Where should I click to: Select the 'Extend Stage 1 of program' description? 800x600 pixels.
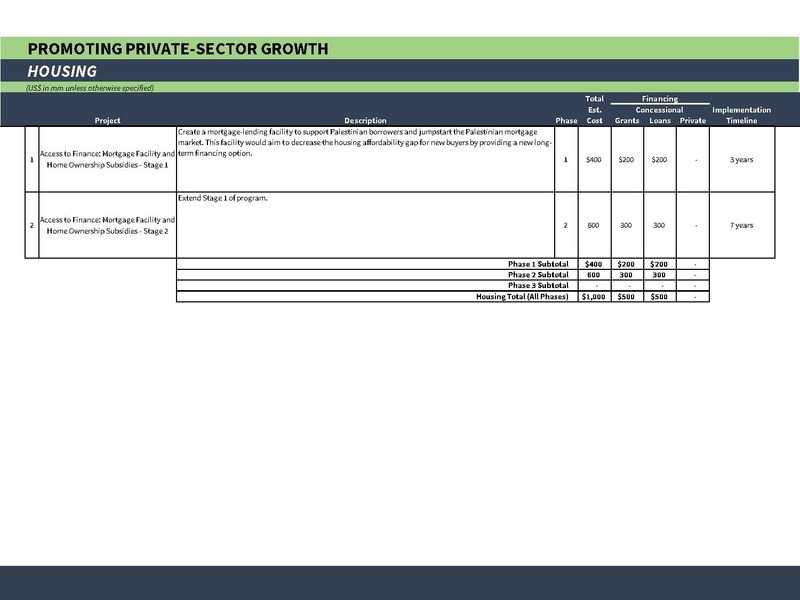(x=224, y=199)
